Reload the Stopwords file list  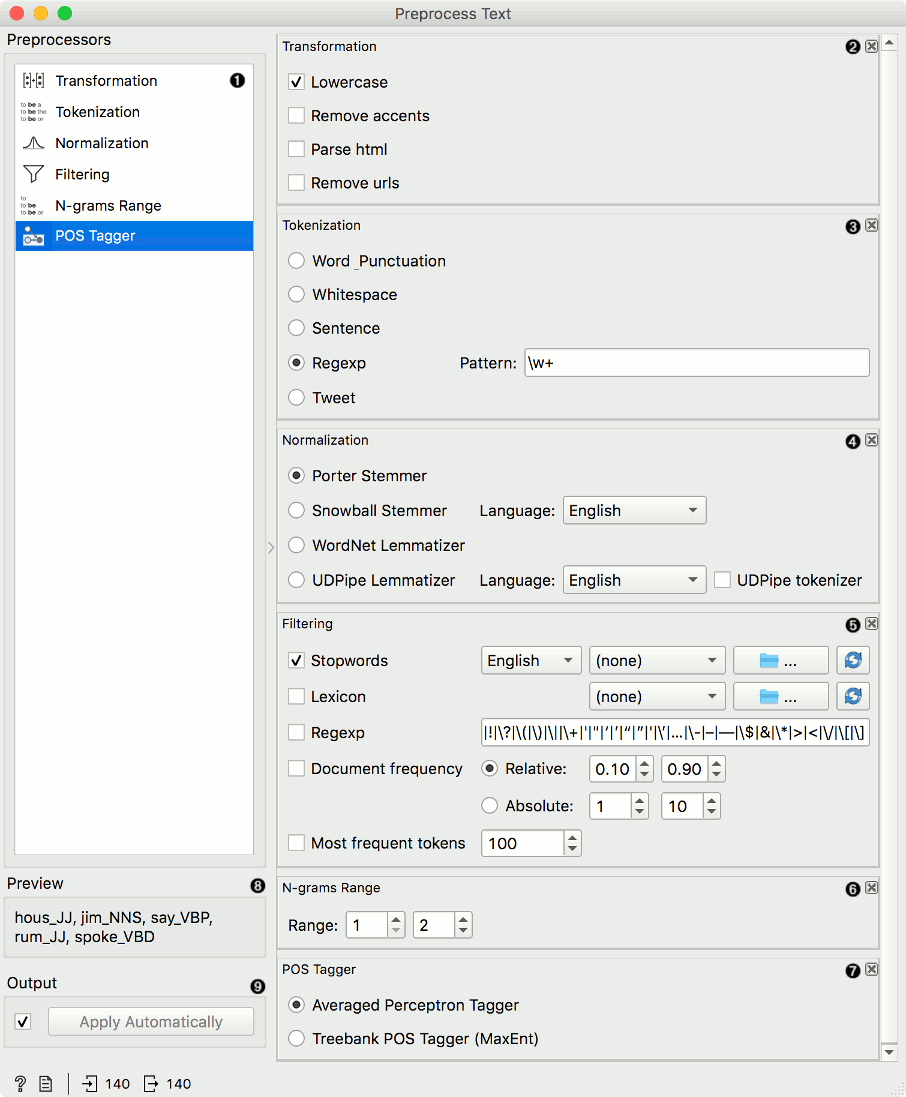coord(853,661)
